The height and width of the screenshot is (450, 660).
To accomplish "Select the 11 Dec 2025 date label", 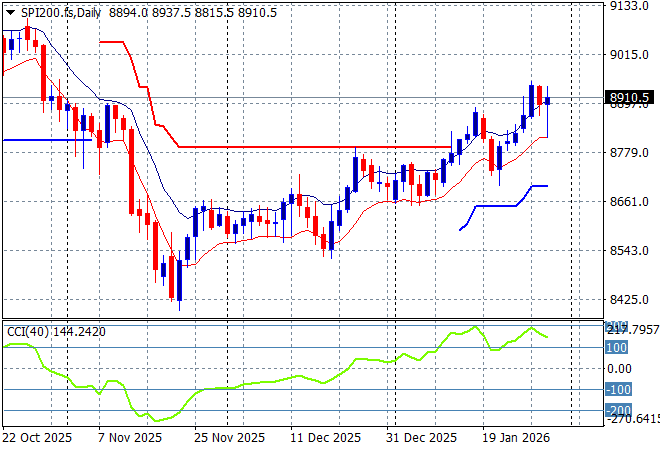I will pos(325,438).
